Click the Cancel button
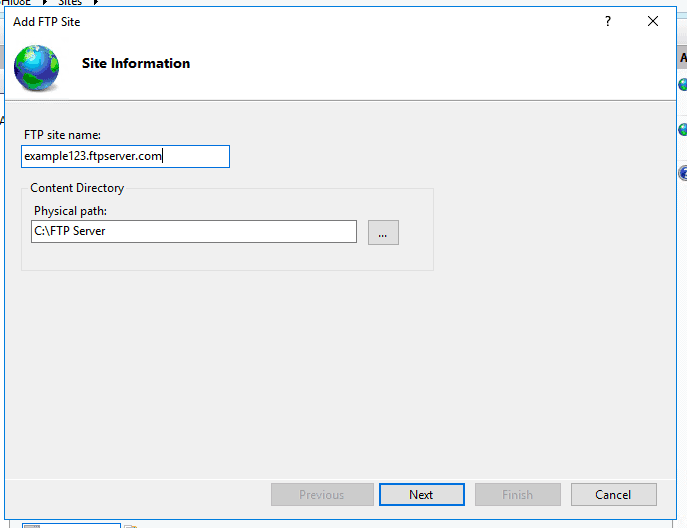 pyautogui.click(x=613, y=494)
